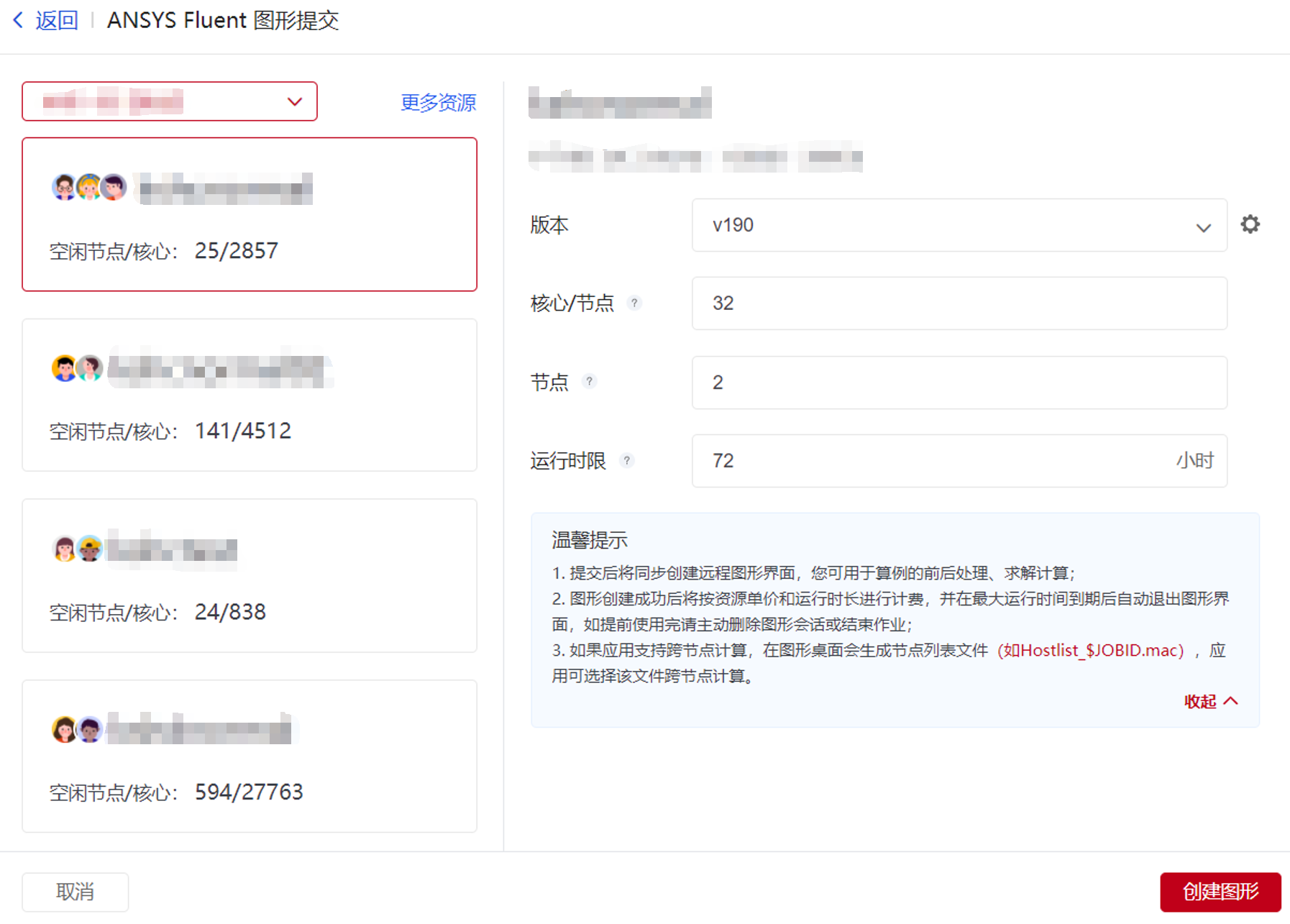The height and width of the screenshot is (924, 1290).
Task: Click the red Hostlist_$JOBID.mac text
Action: pyautogui.click(x=1090, y=651)
